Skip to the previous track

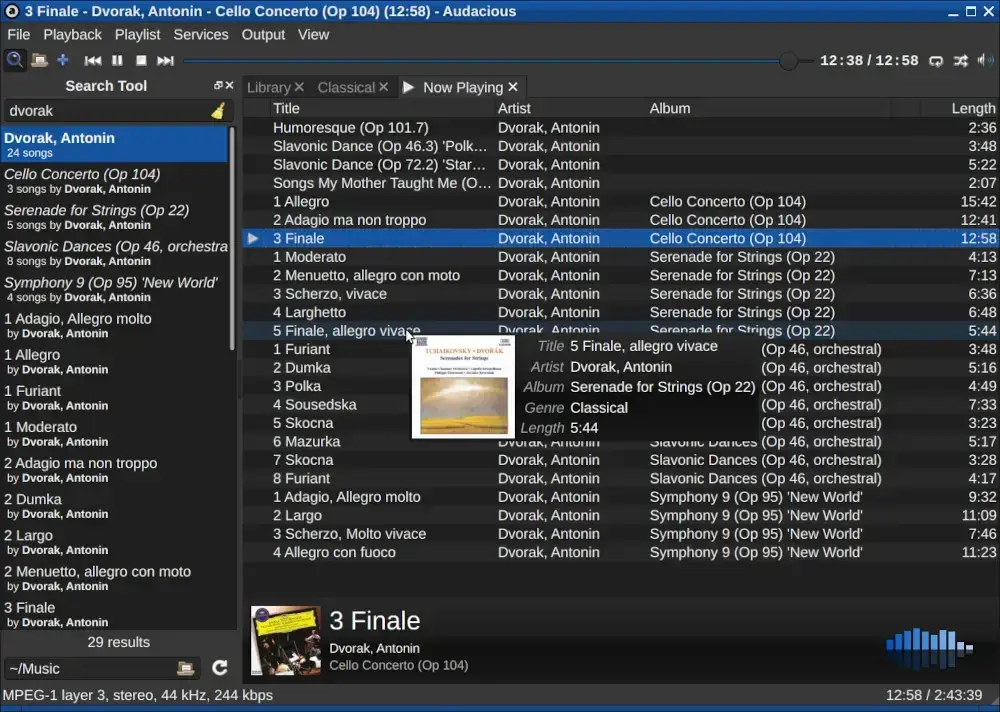point(93,60)
